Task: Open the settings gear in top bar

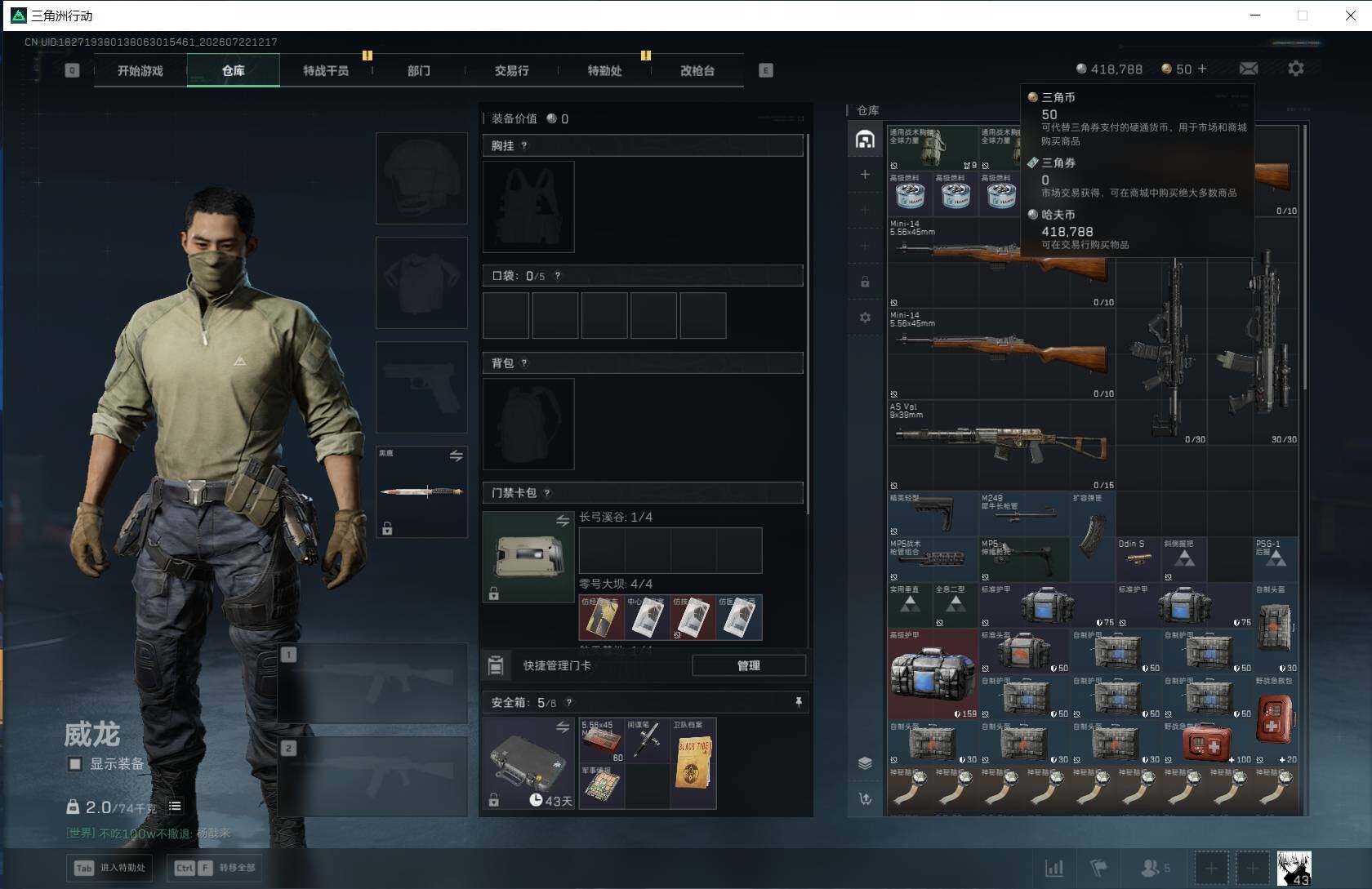Action: coord(1296,69)
